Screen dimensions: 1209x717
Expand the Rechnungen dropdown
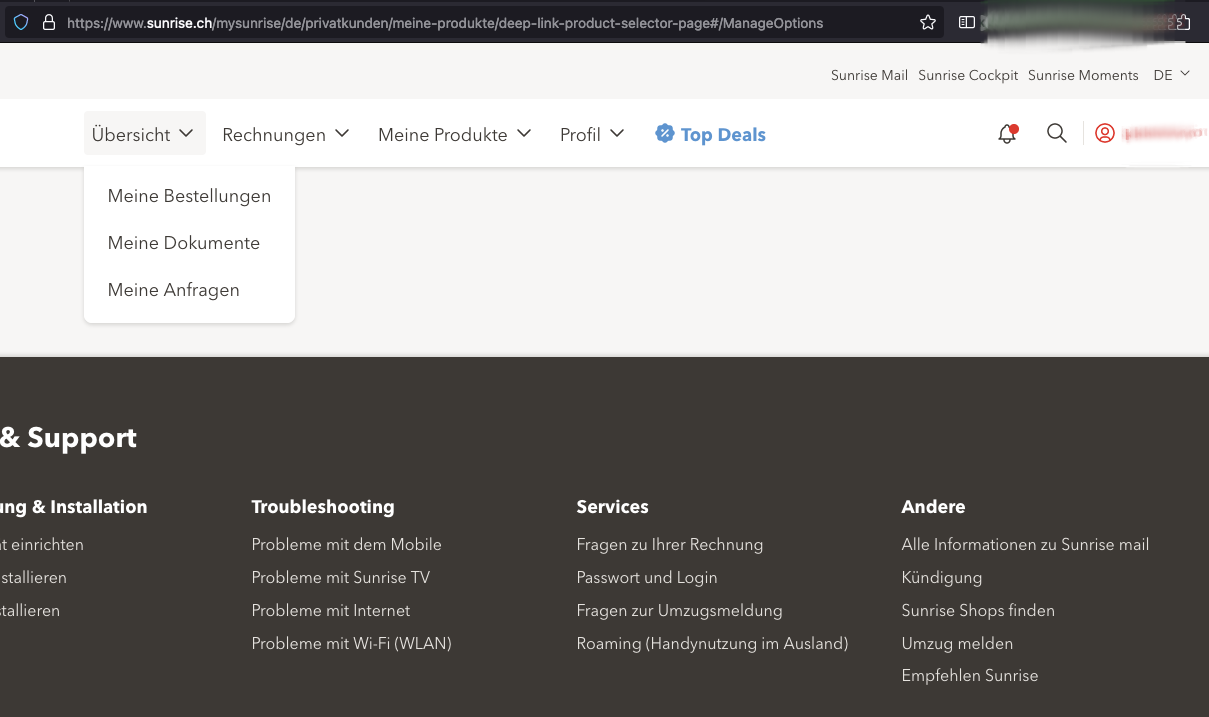[x=285, y=133]
